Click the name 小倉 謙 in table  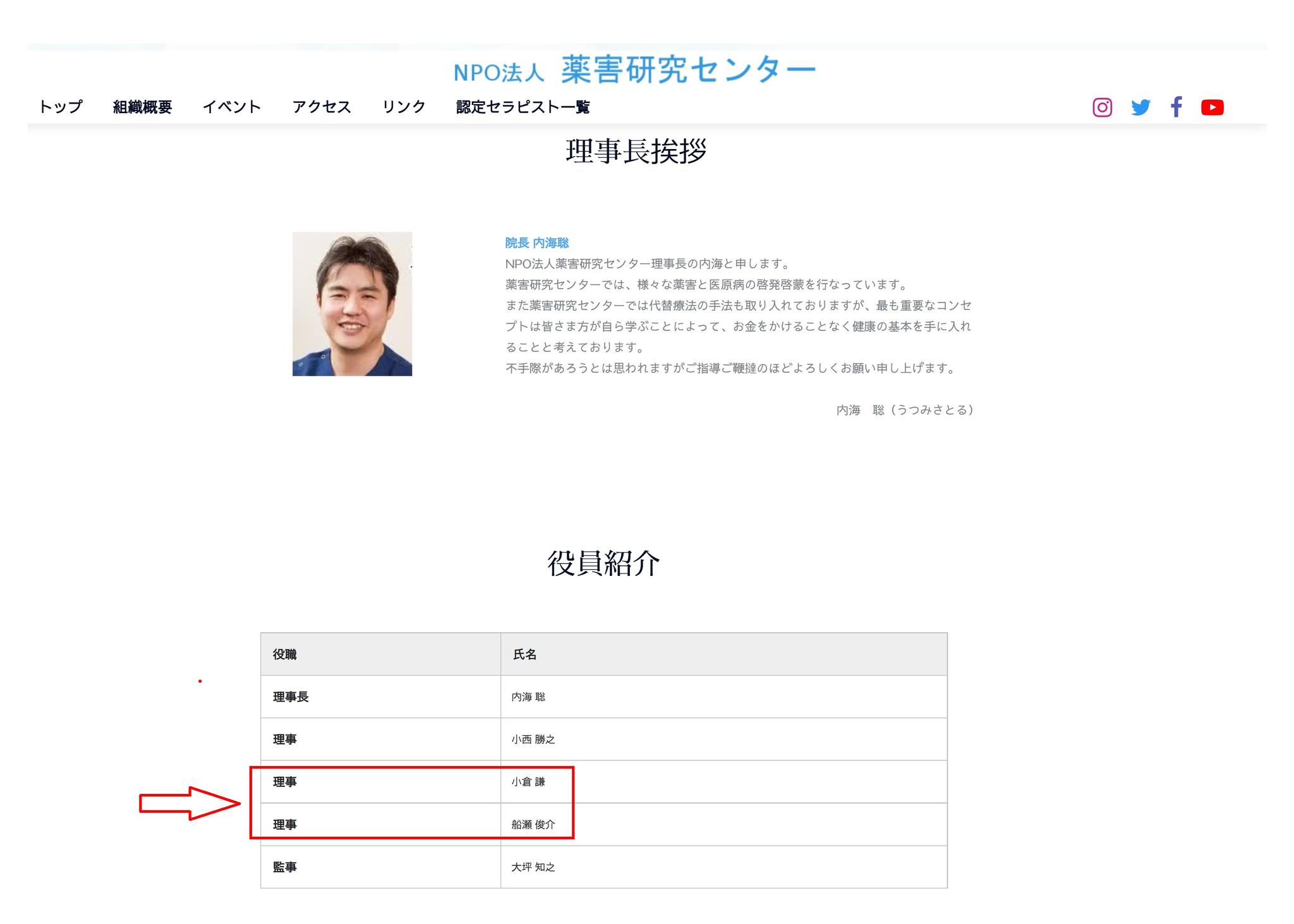pyautogui.click(x=528, y=782)
